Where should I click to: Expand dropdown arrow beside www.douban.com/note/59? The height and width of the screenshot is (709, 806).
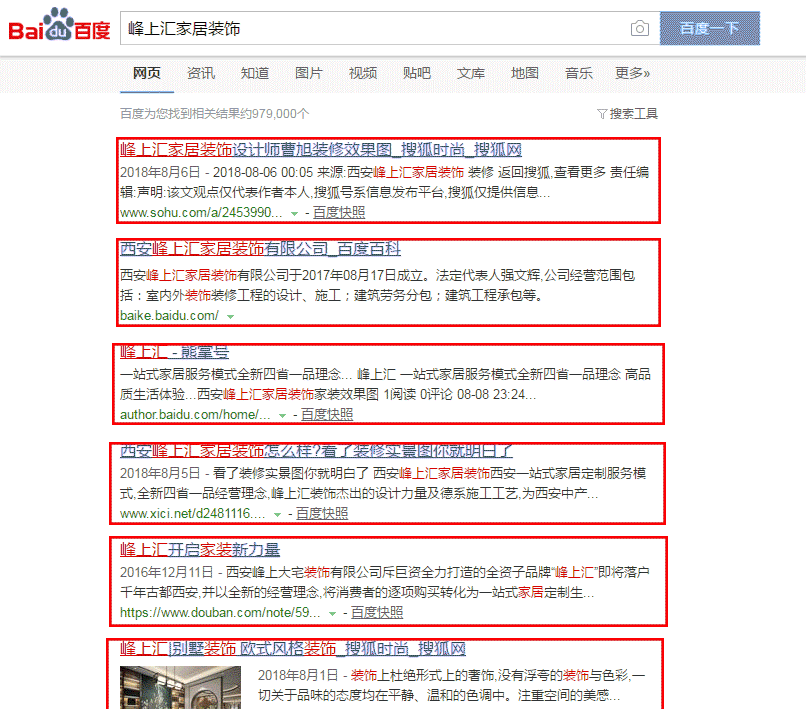(333, 614)
